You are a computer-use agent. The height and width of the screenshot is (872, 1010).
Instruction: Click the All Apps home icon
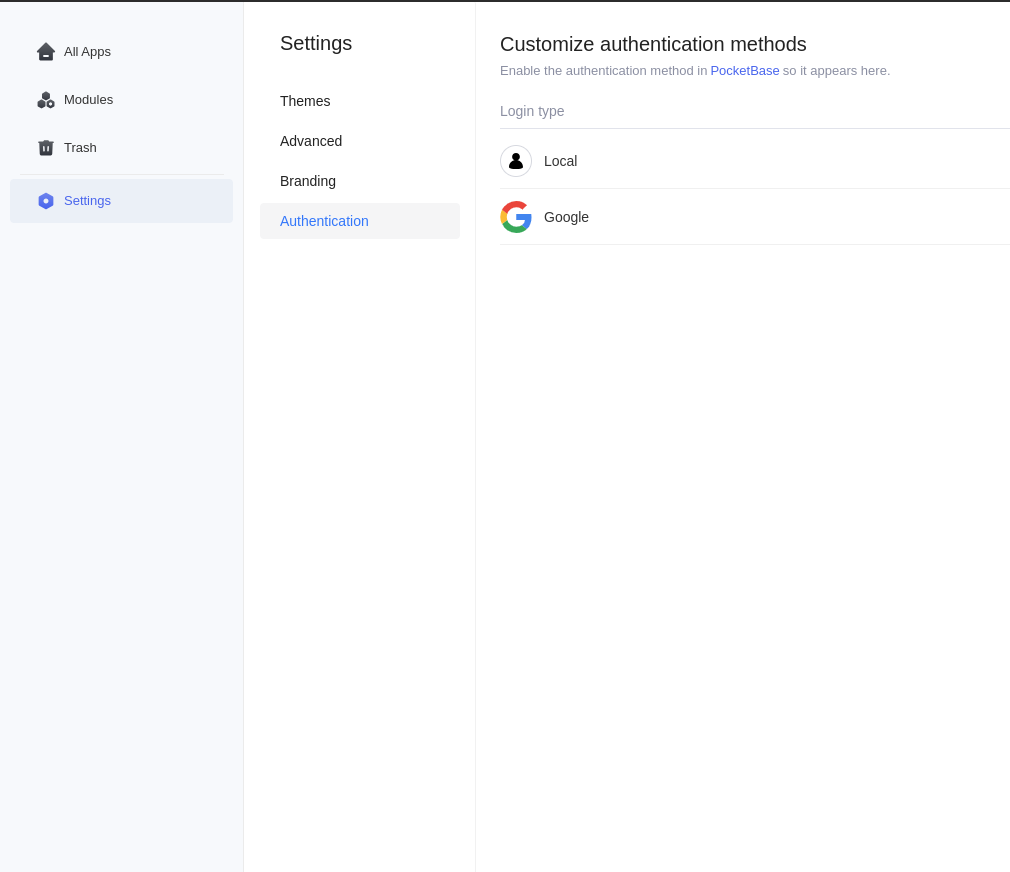coord(46,52)
